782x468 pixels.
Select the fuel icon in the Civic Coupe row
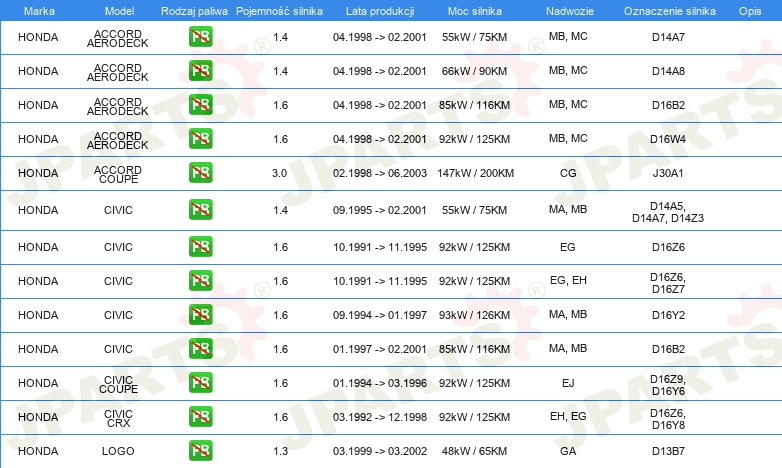tap(200, 382)
